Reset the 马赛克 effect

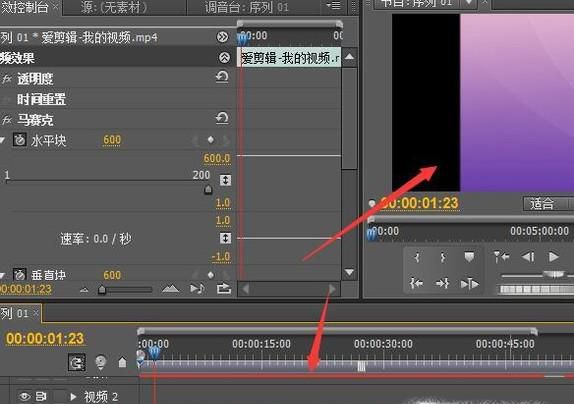click(x=222, y=118)
